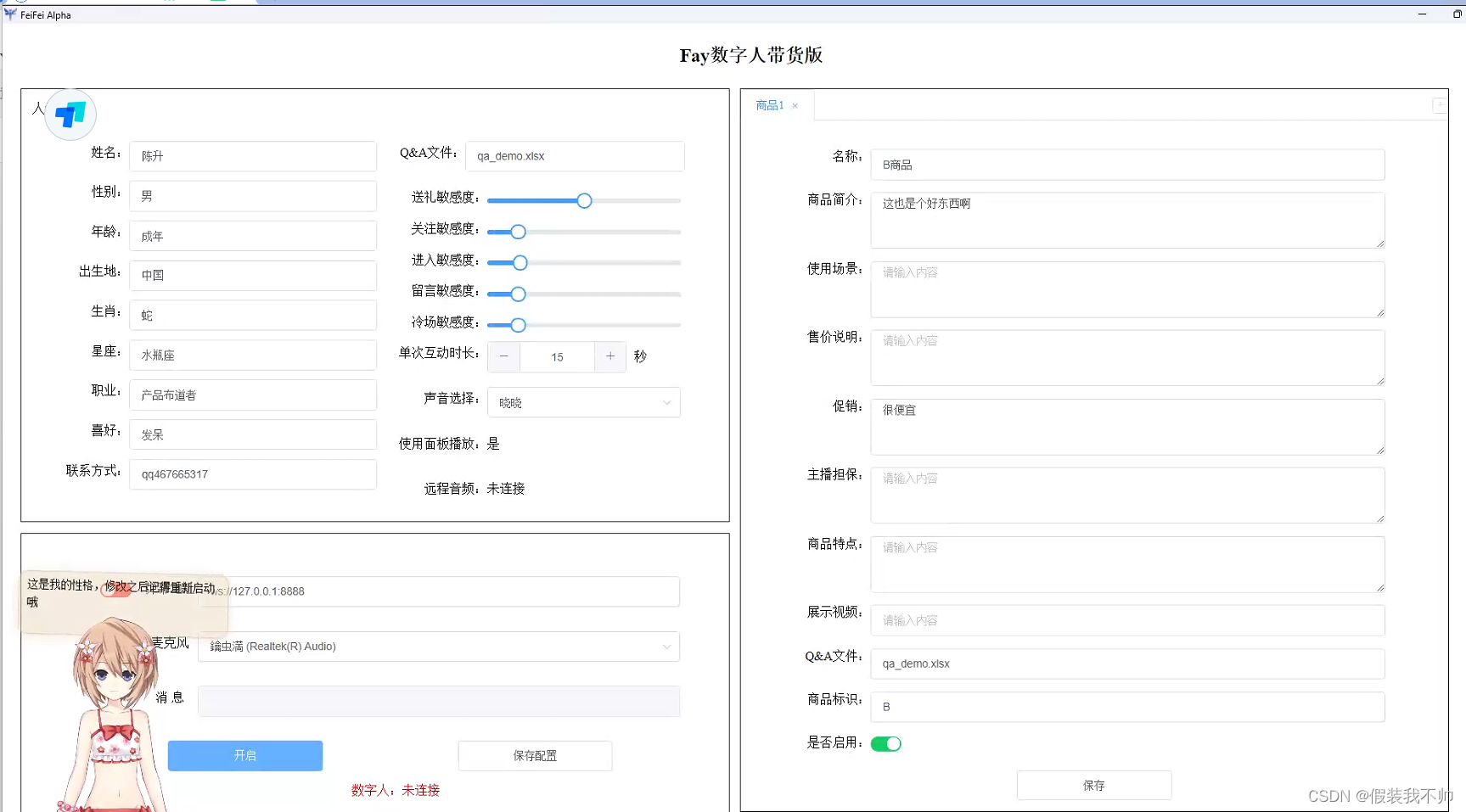
Task: Click the 使用面板播放 是 value text
Action: (x=493, y=444)
